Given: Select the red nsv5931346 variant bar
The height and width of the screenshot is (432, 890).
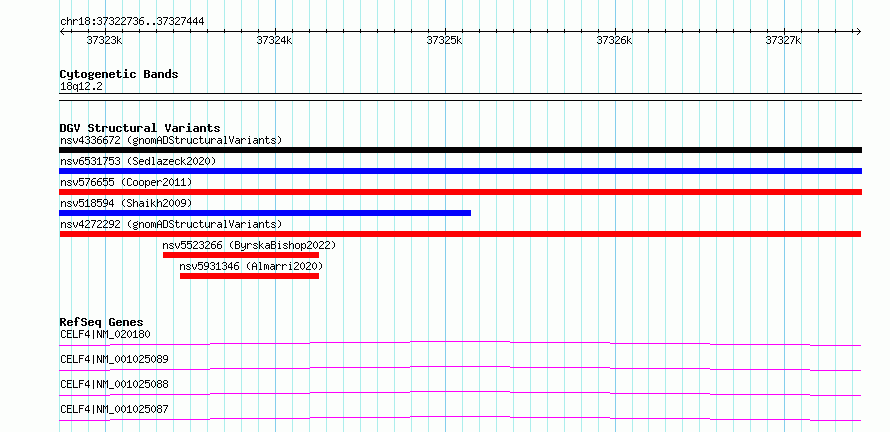Looking at the screenshot, I should (249, 276).
